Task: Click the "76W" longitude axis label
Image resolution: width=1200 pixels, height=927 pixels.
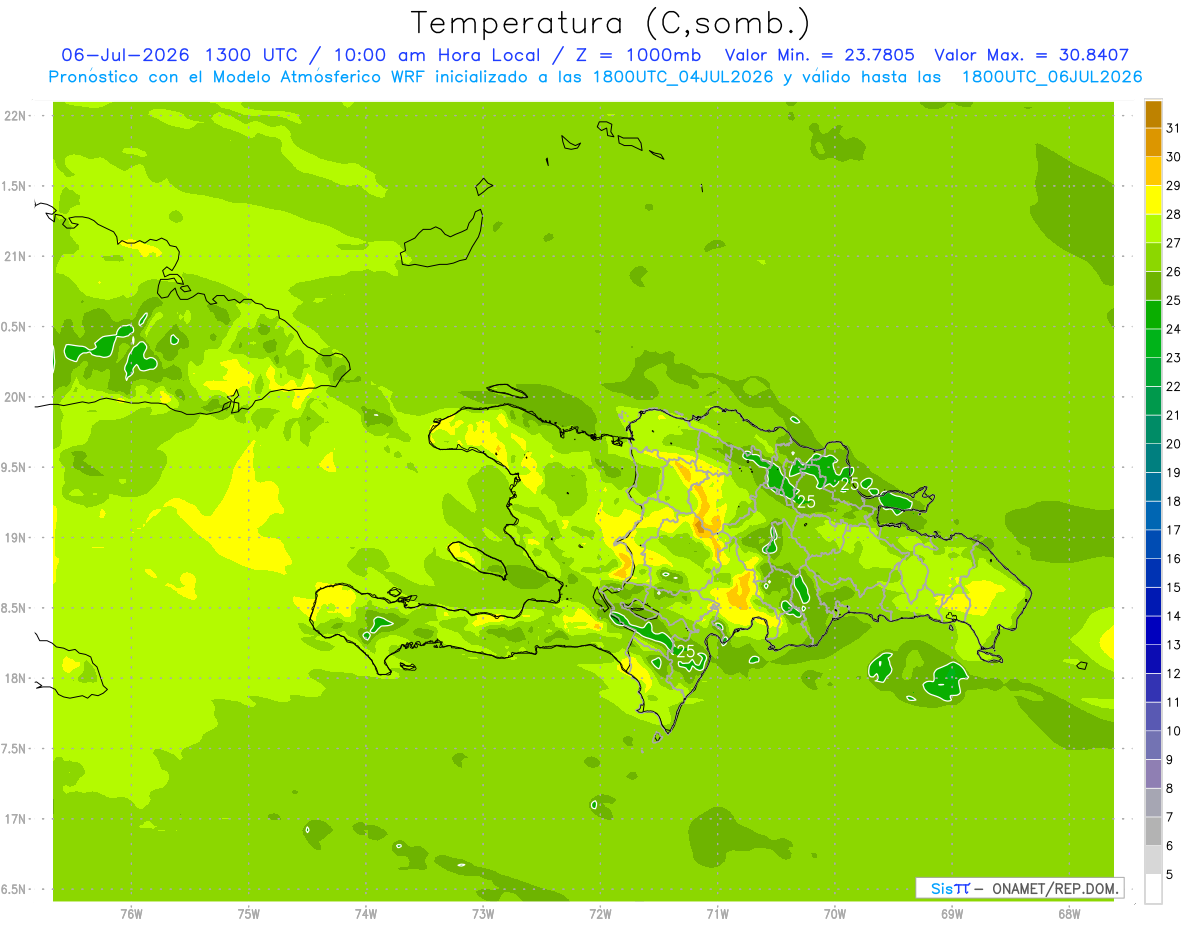Action: coord(131,914)
